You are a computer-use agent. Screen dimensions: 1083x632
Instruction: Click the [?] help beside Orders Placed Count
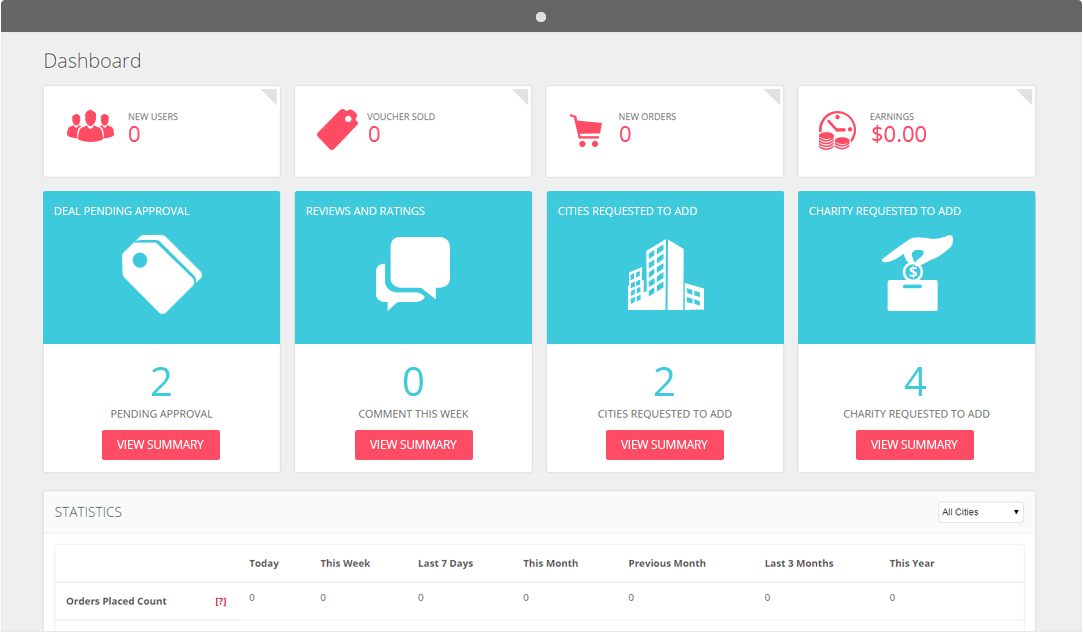pos(221,602)
